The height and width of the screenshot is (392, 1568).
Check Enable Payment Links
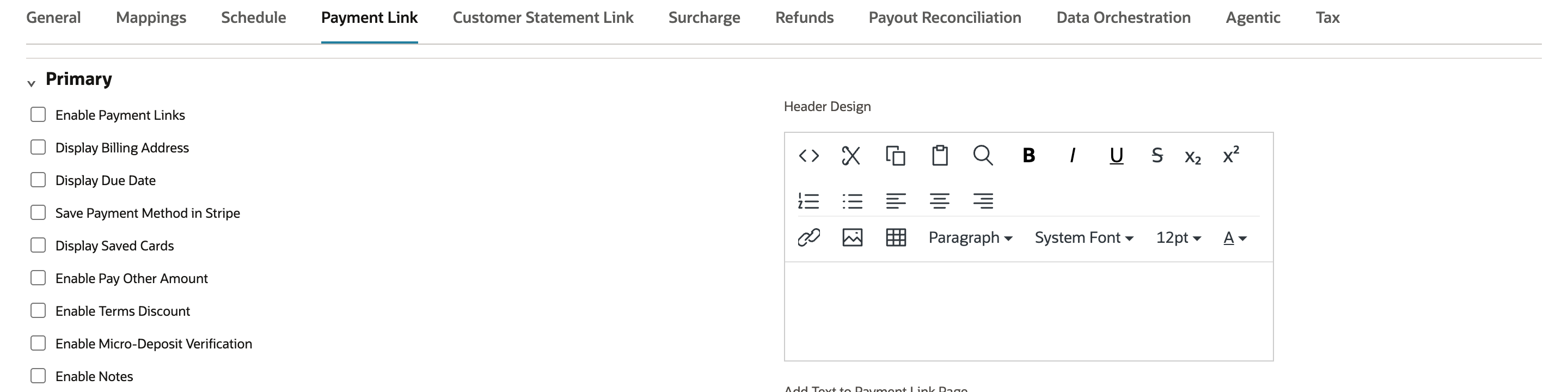click(x=38, y=114)
